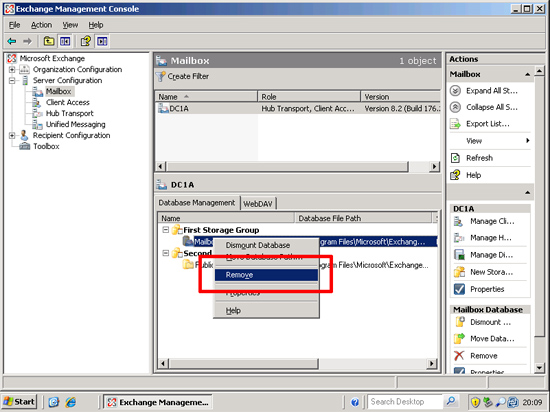This screenshot has height=412, width=550.
Task: Select Client Access tree node
Action: [x=68, y=102]
